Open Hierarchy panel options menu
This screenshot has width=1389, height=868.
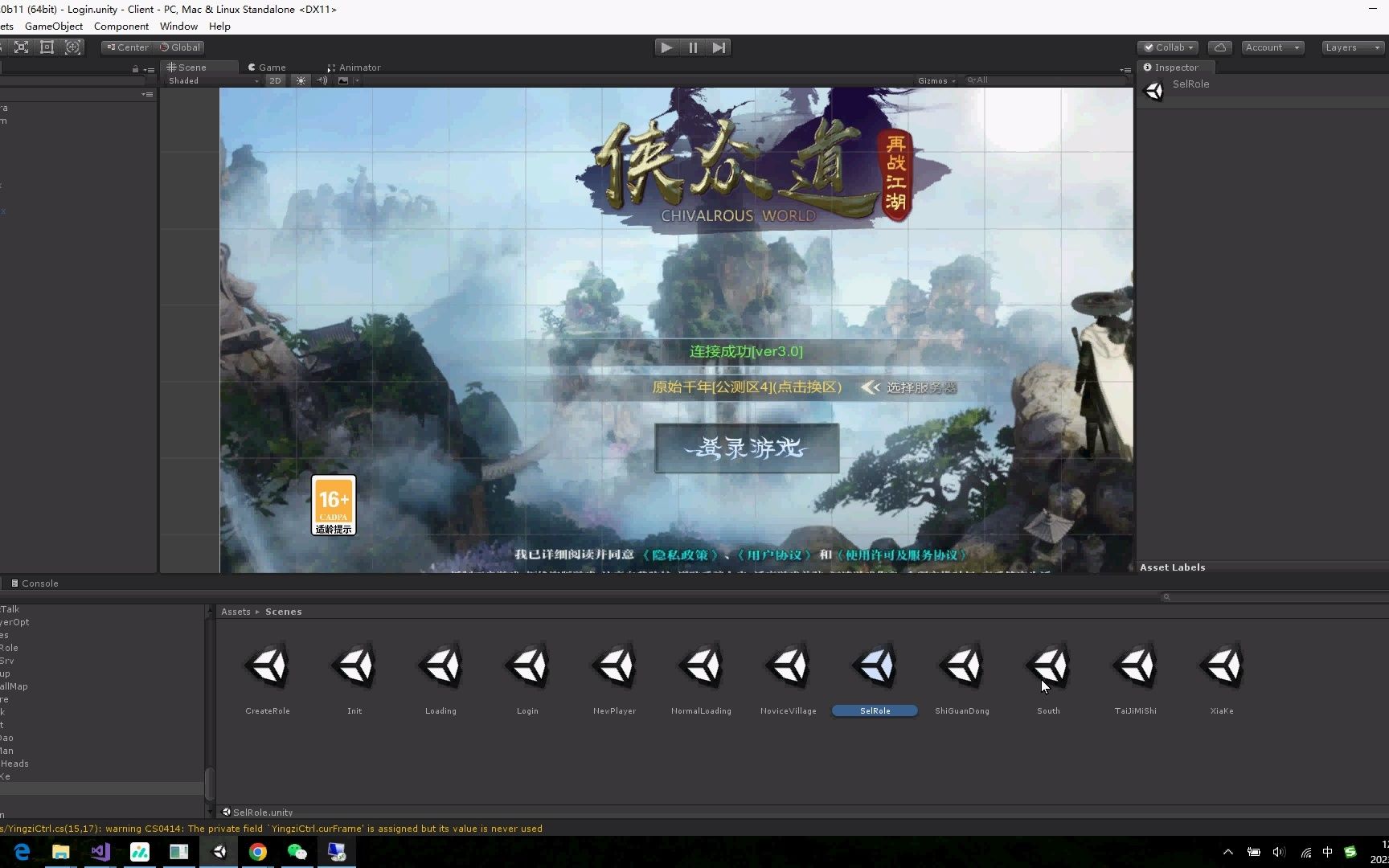point(149,70)
